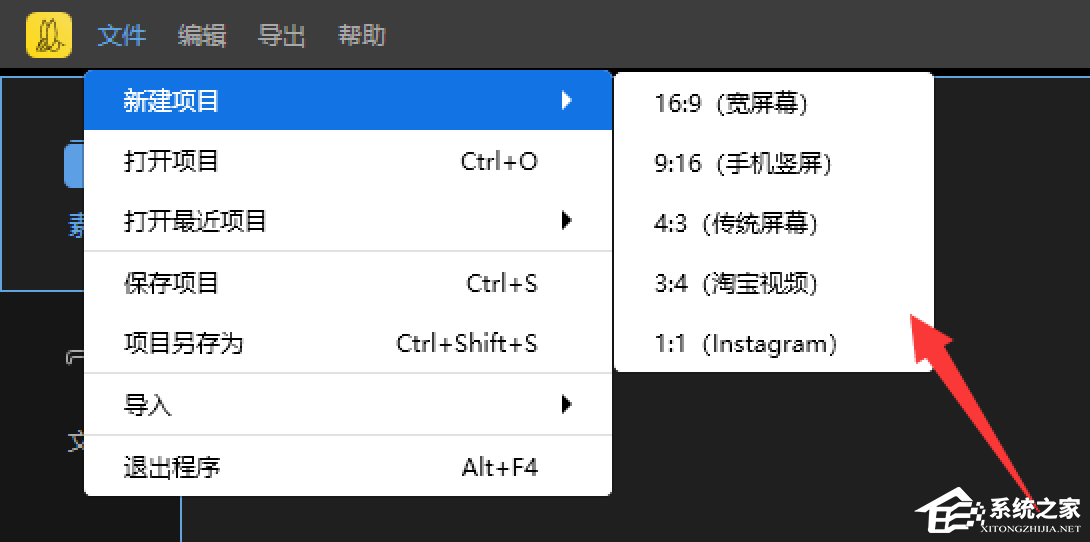Expand the arrow beside 新建项目
Viewport: 1090px width, 542px height.
(567, 101)
